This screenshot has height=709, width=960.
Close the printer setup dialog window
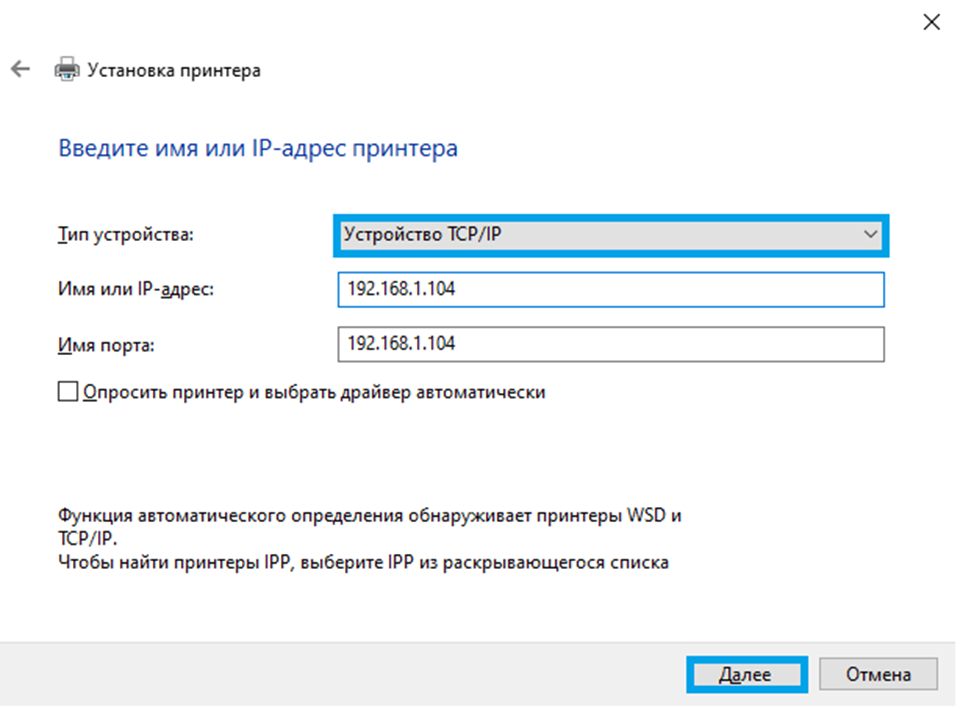click(x=931, y=22)
